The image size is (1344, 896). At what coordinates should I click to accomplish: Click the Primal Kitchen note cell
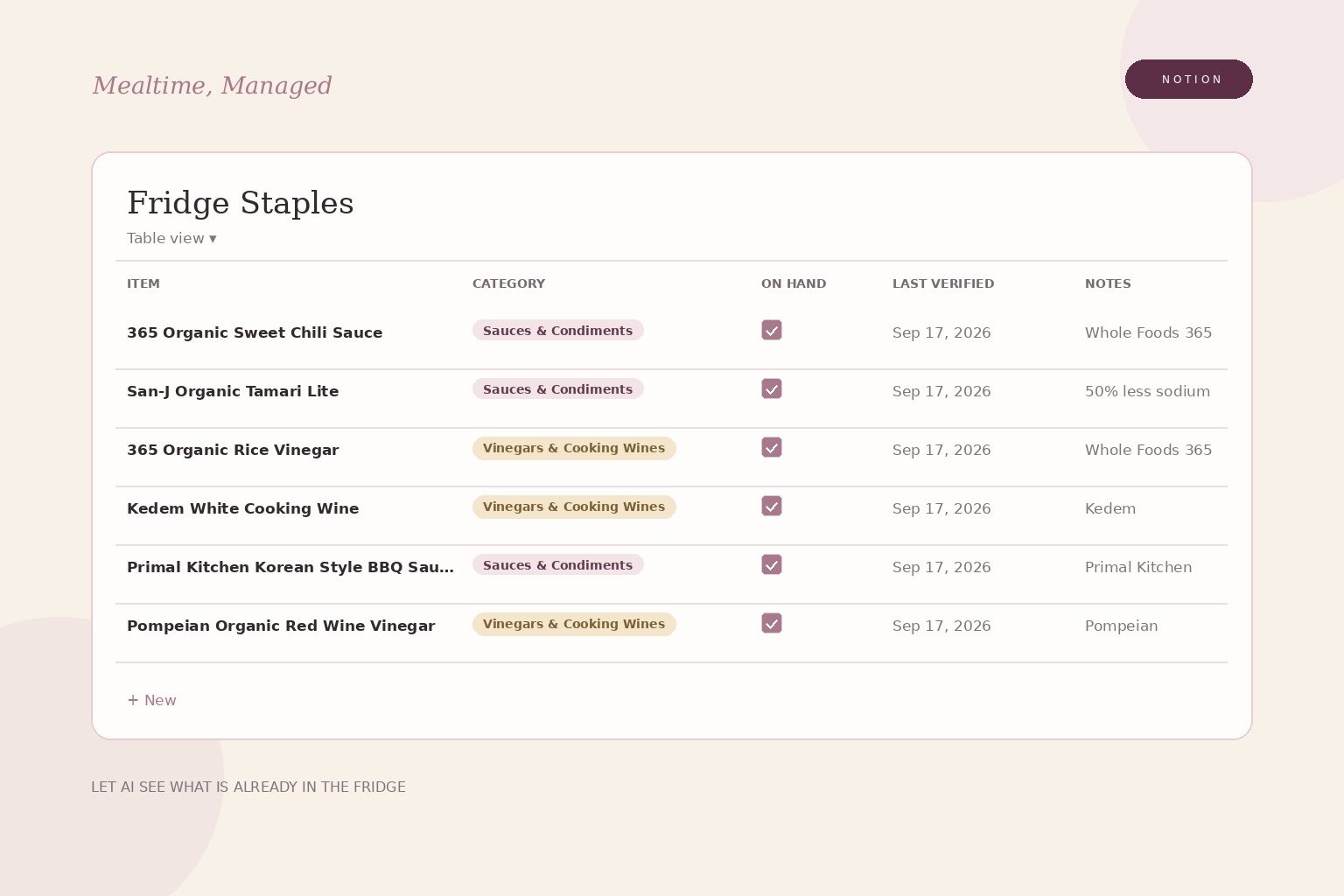(x=1138, y=567)
